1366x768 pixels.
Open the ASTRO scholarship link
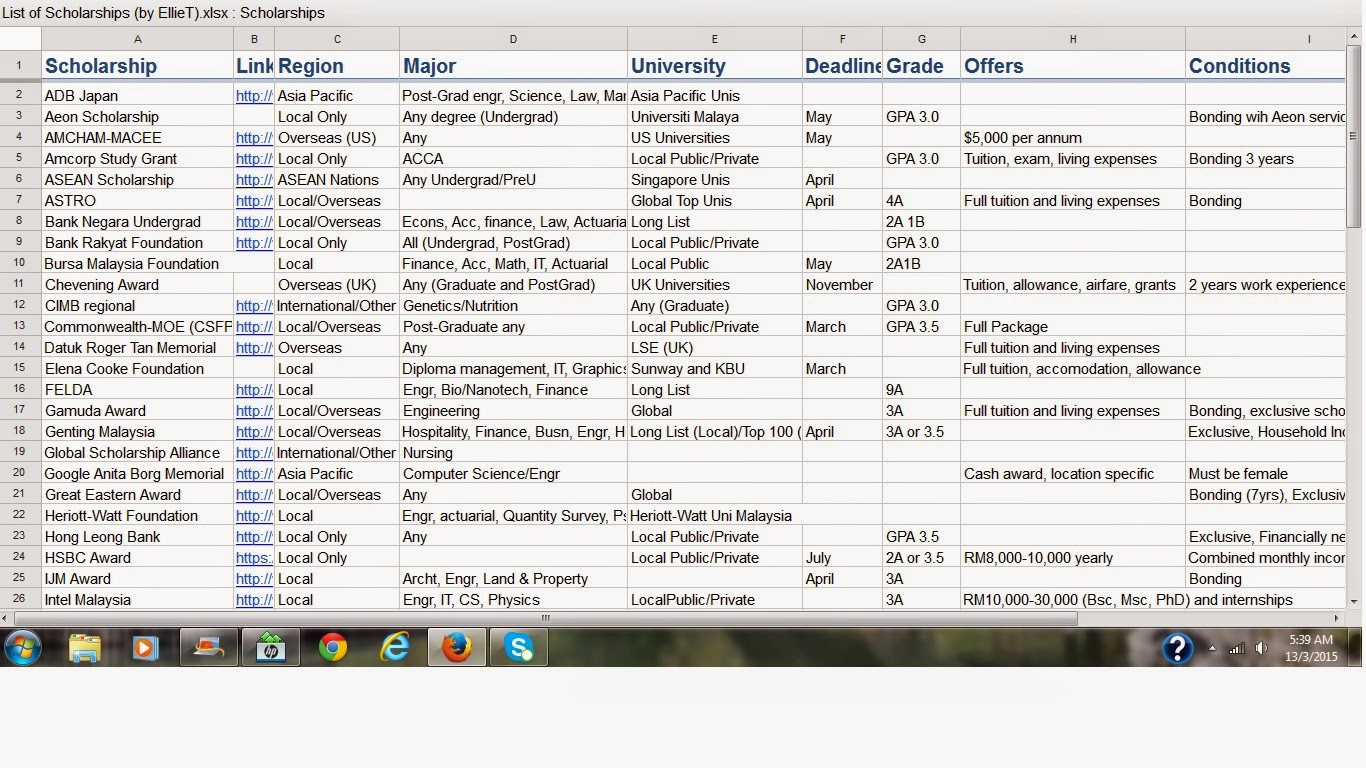254,201
